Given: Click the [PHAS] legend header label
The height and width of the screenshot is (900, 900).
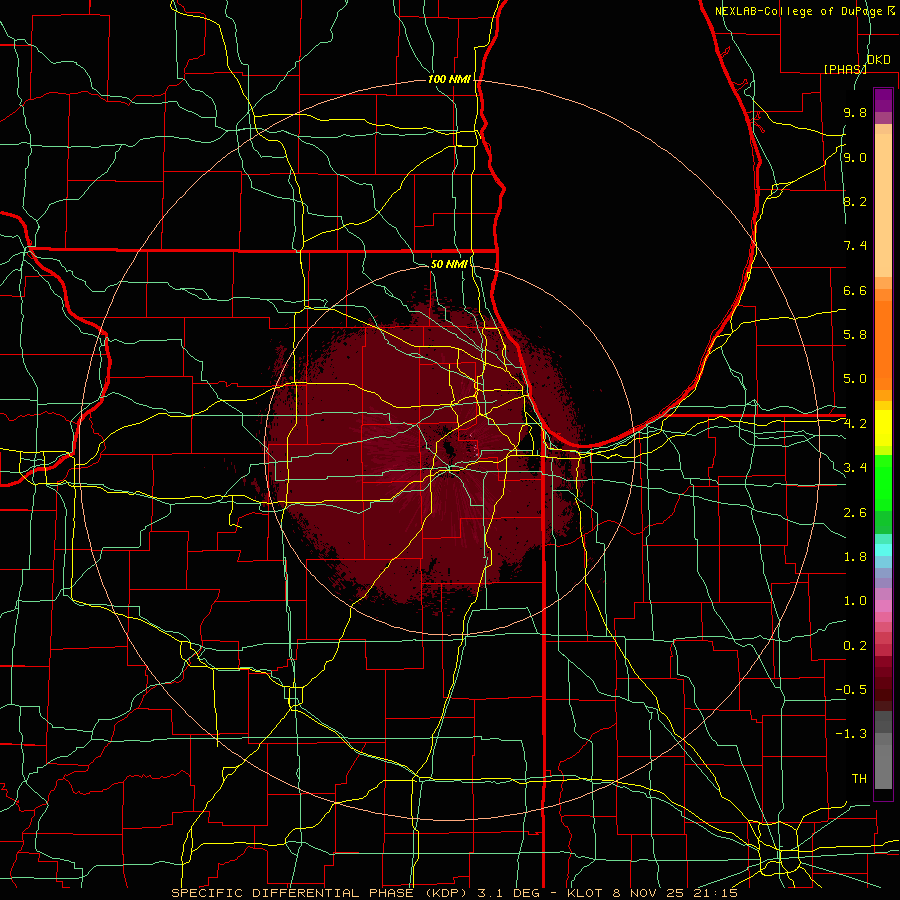Looking at the screenshot, I should (845, 69).
